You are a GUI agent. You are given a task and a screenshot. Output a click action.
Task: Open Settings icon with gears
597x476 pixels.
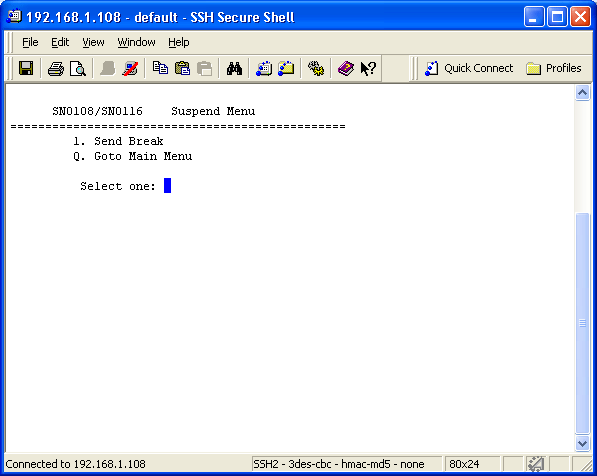pyautogui.click(x=316, y=69)
